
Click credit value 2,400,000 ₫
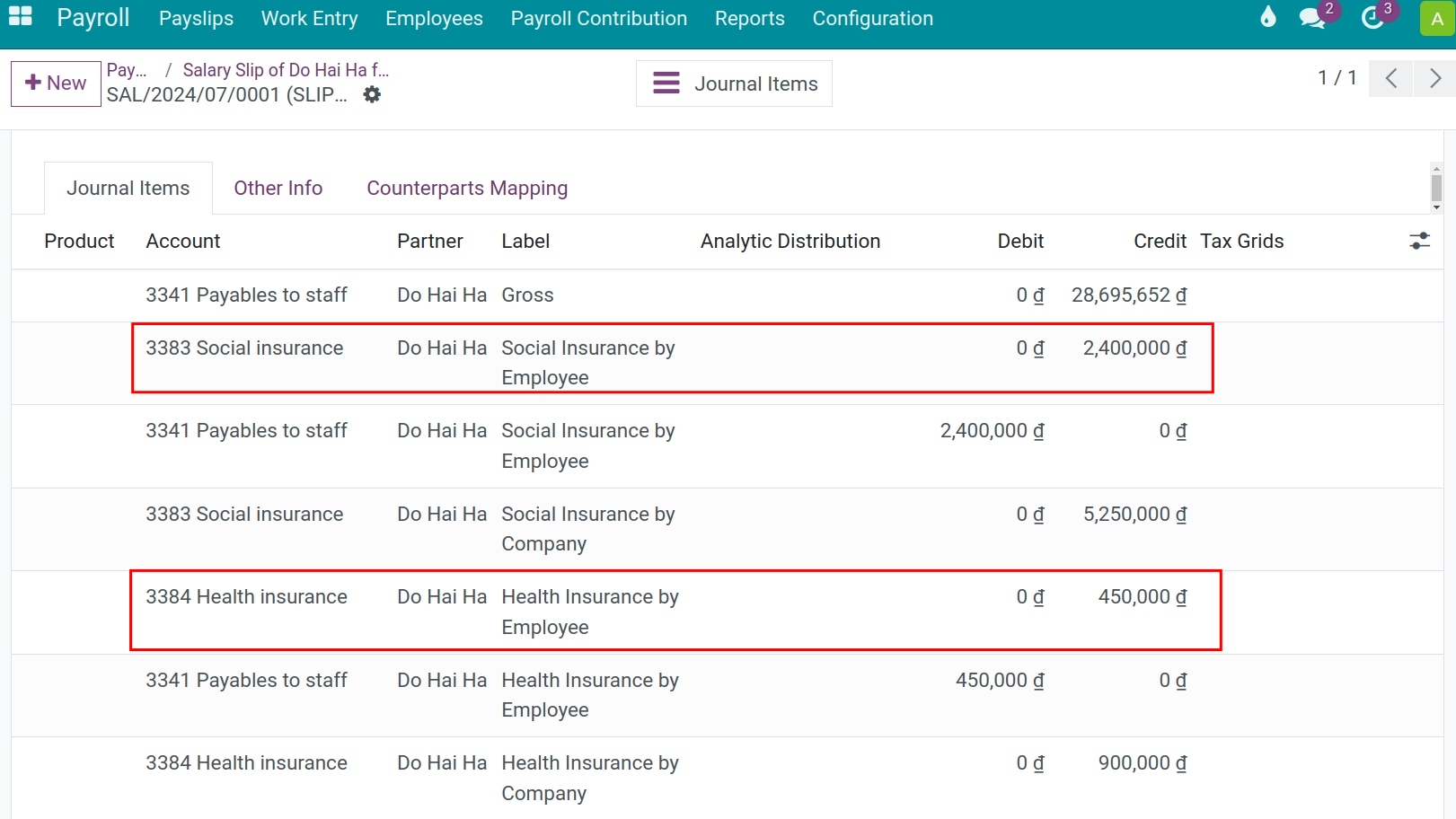1135,348
